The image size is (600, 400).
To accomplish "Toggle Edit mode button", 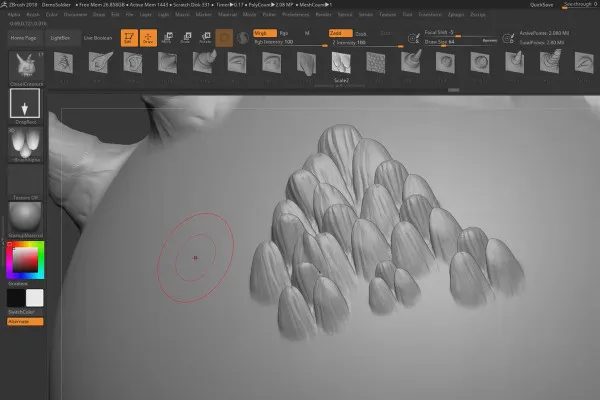I will (129, 38).
